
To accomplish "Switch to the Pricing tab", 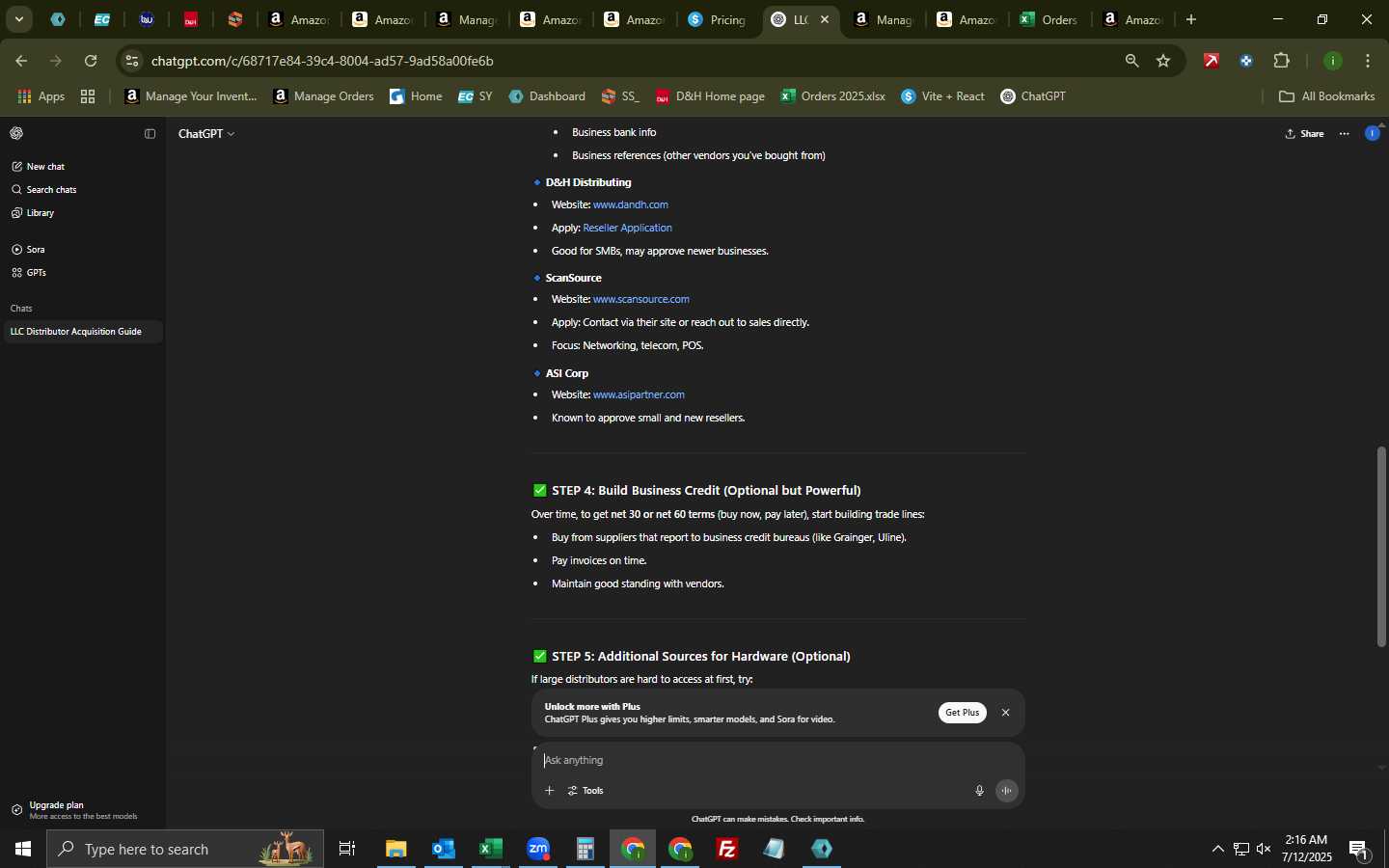I will click(x=717, y=19).
